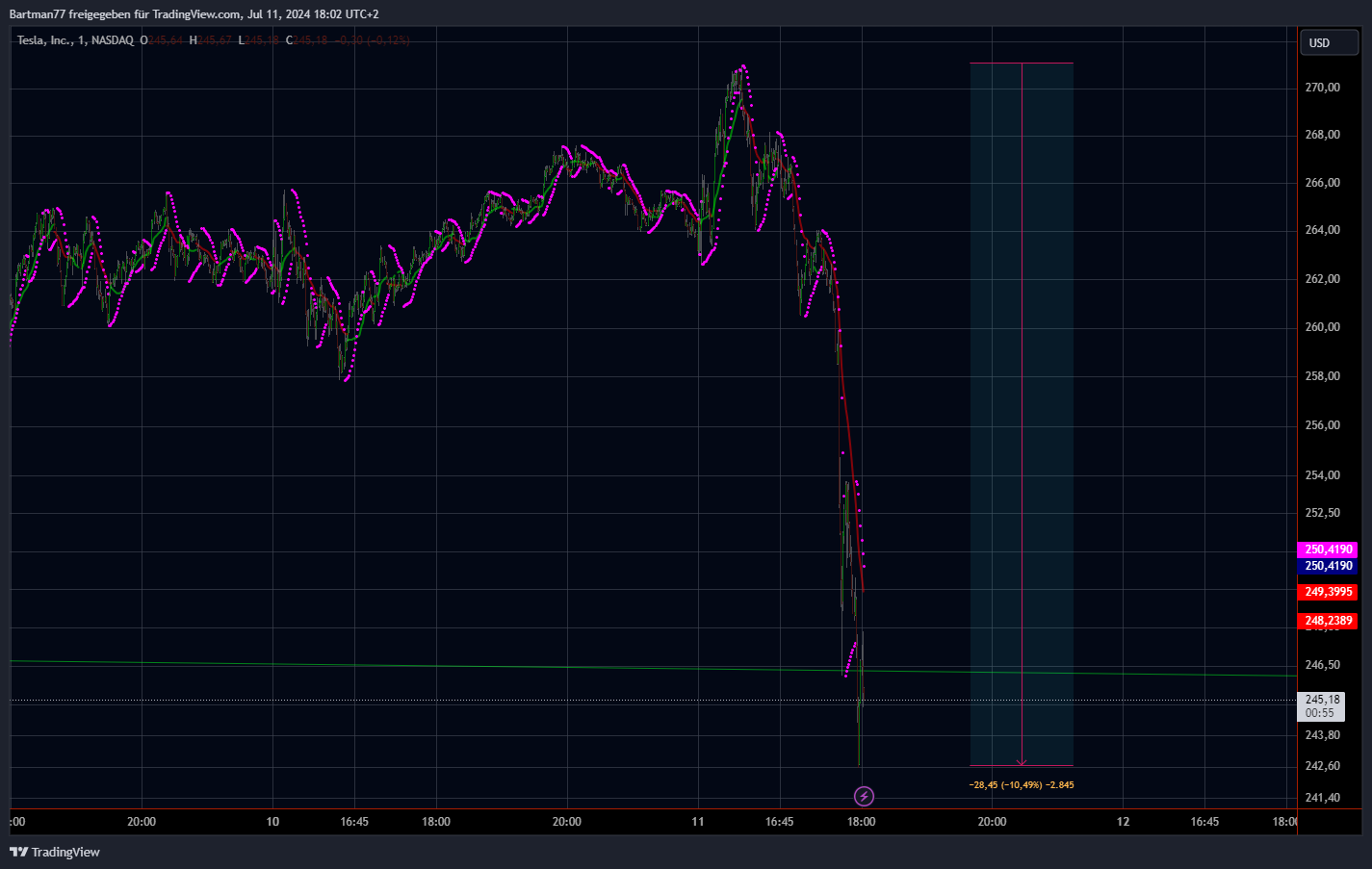1372x869 pixels.
Task: Click the pink arrowhead of the price range measurement
Action: [x=1022, y=762]
